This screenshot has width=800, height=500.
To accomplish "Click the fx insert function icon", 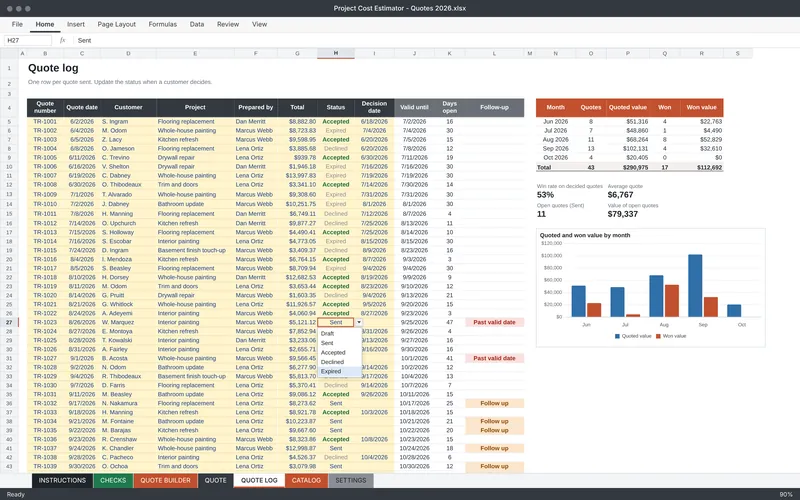I will pos(62,40).
